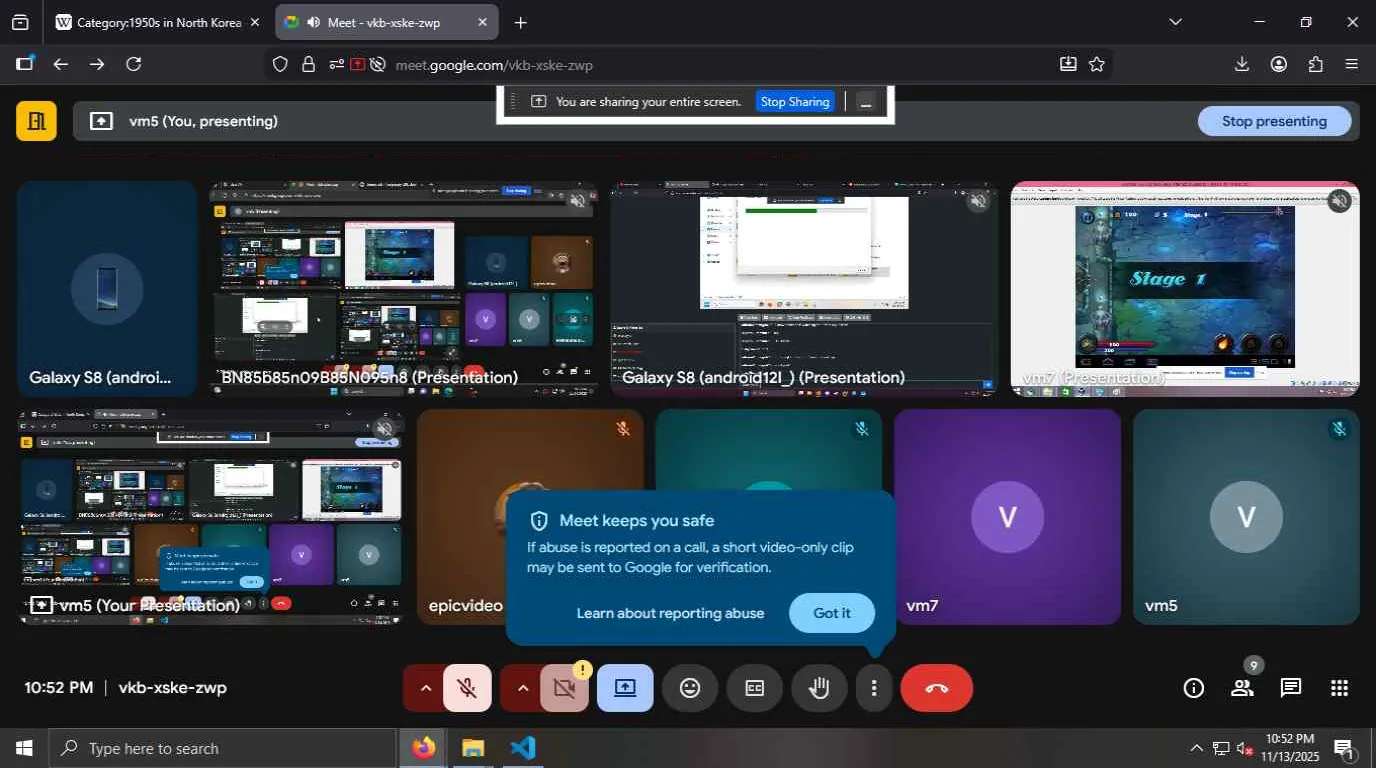Viewport: 1376px width, 768px height.
Task: Close the Meet browser tab
Action: 482,22
